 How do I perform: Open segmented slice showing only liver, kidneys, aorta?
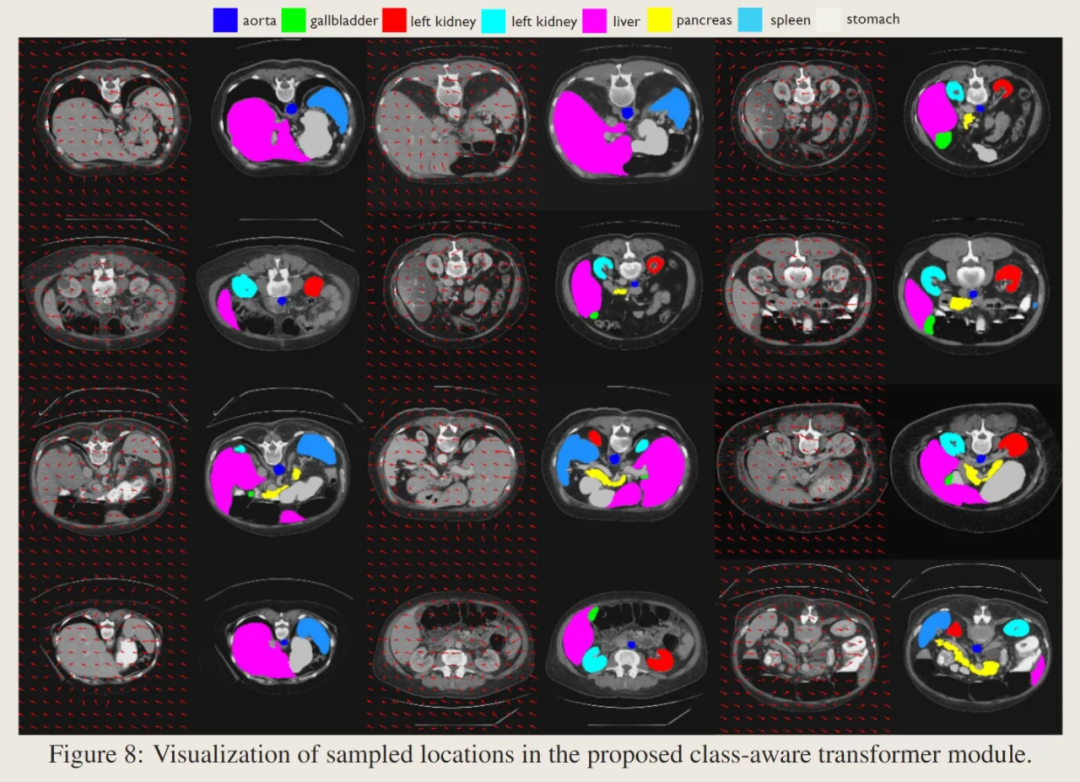[x=278, y=296]
